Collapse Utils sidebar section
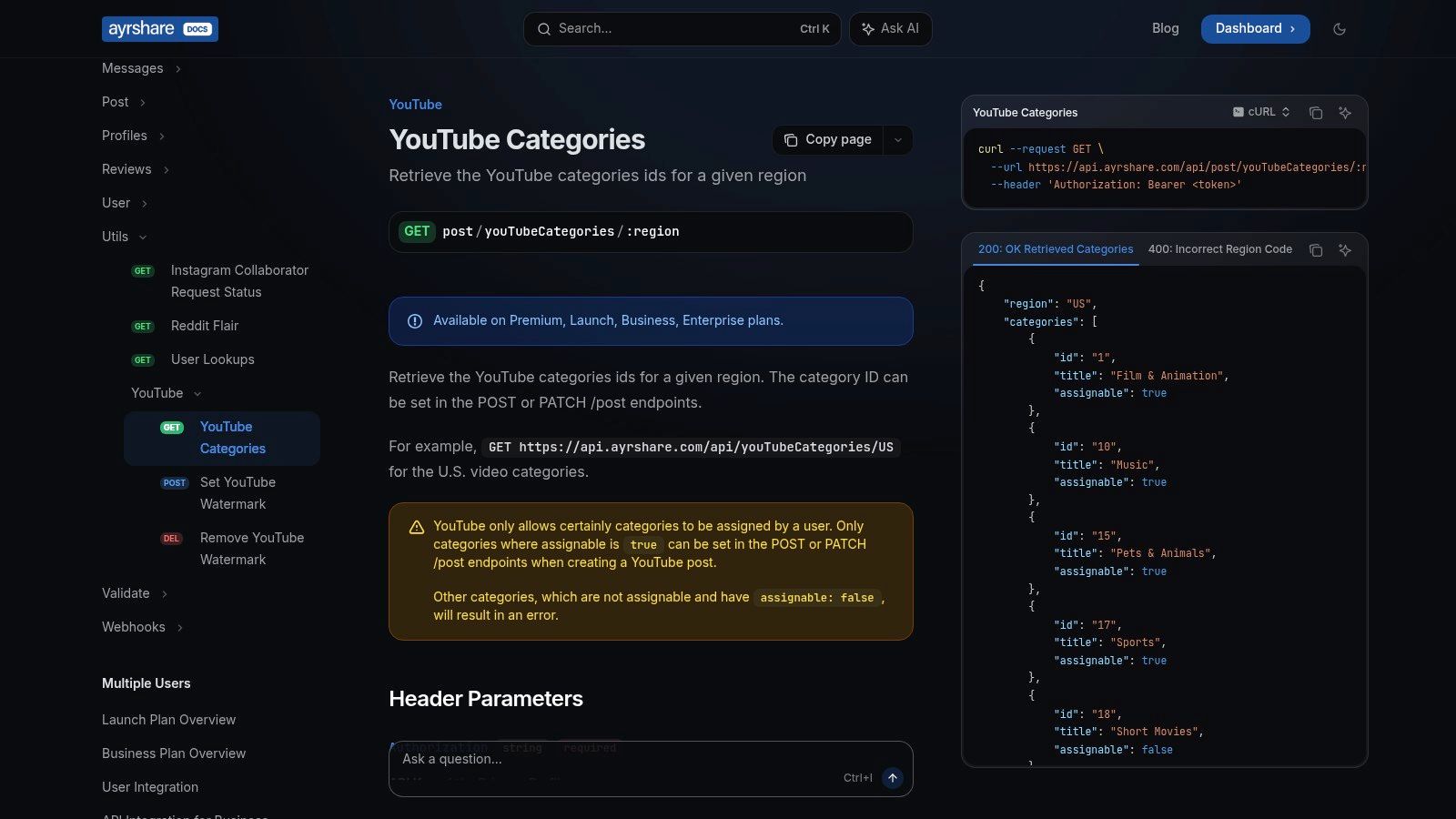1456x819 pixels. click(x=125, y=237)
